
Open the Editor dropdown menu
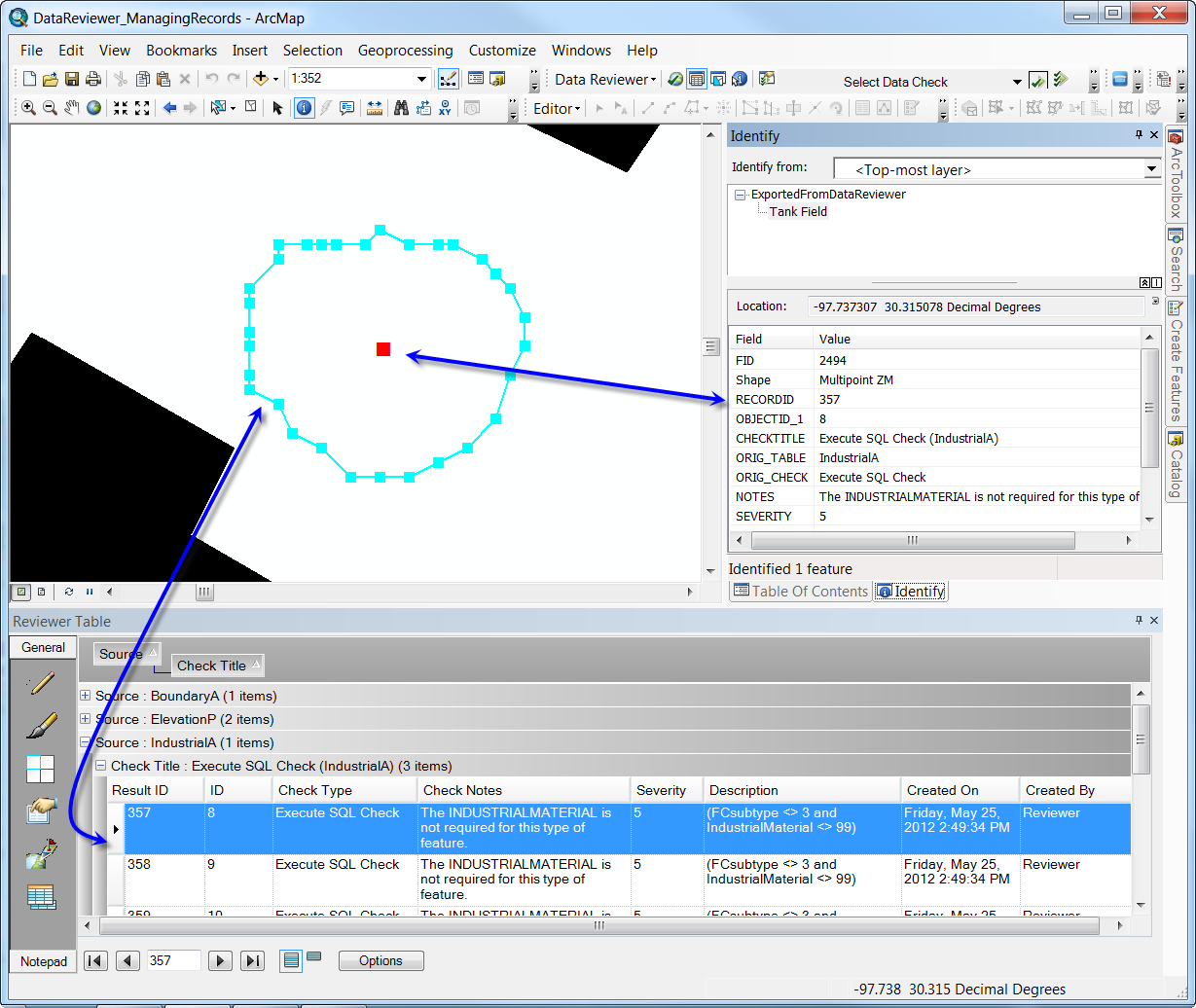tap(557, 108)
